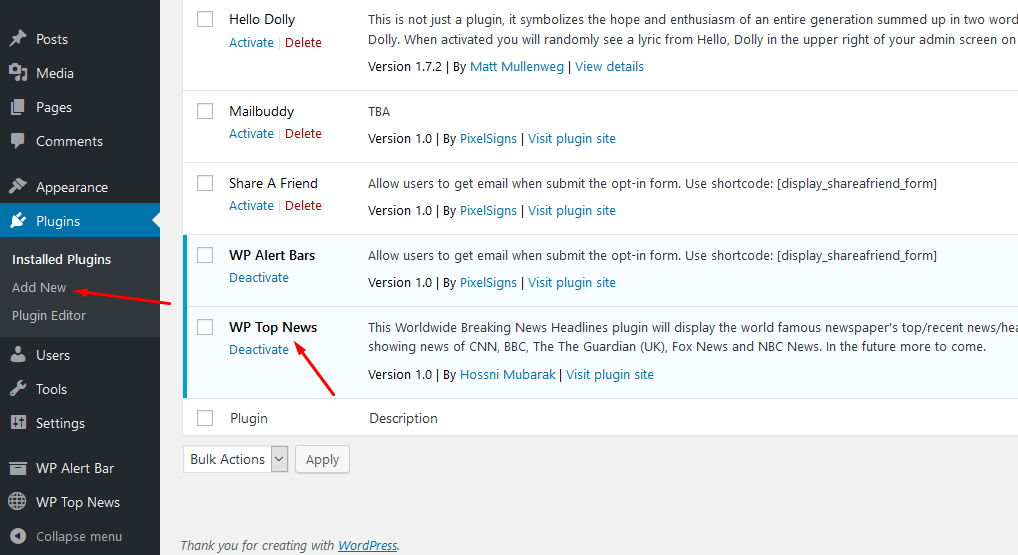Image resolution: width=1018 pixels, height=555 pixels.
Task: Click the Plugins plug icon
Action: [18, 221]
